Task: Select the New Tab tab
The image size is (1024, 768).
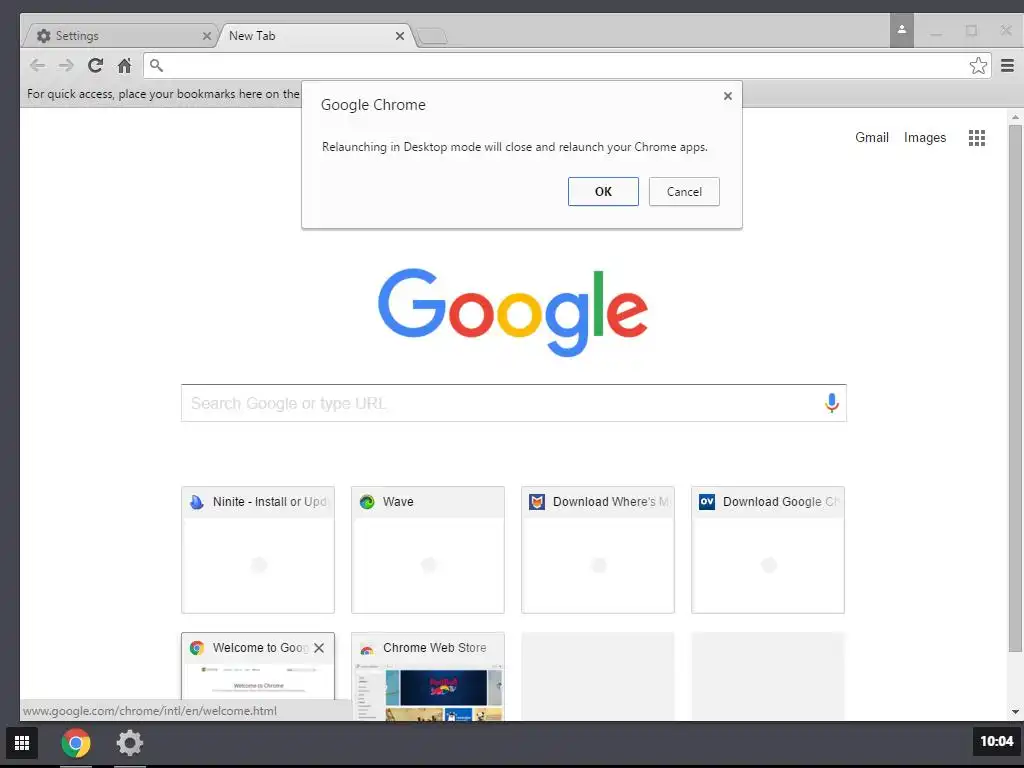Action: click(315, 35)
